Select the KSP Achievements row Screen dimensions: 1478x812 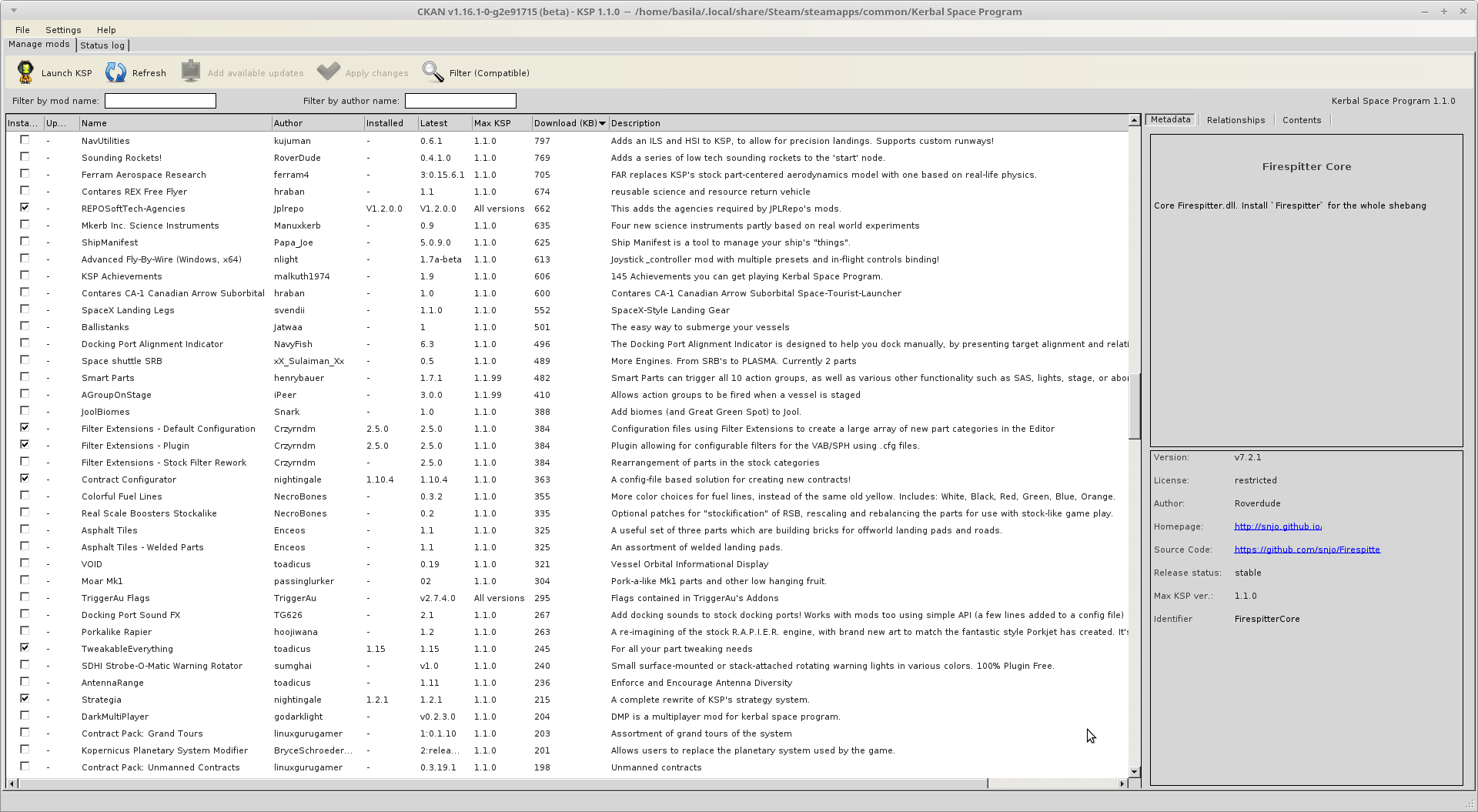click(x=567, y=276)
